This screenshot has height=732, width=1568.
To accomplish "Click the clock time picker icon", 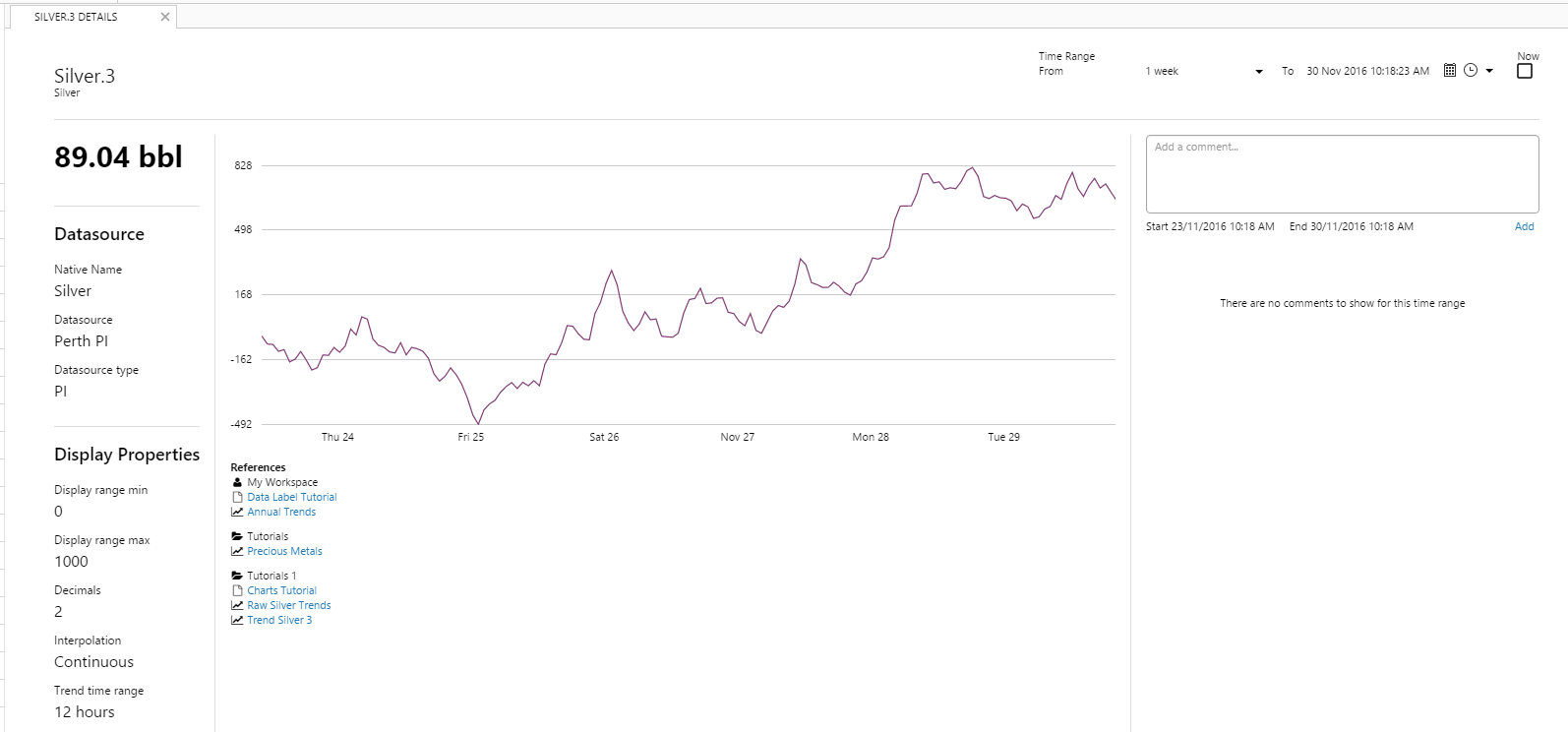I will (x=1471, y=71).
